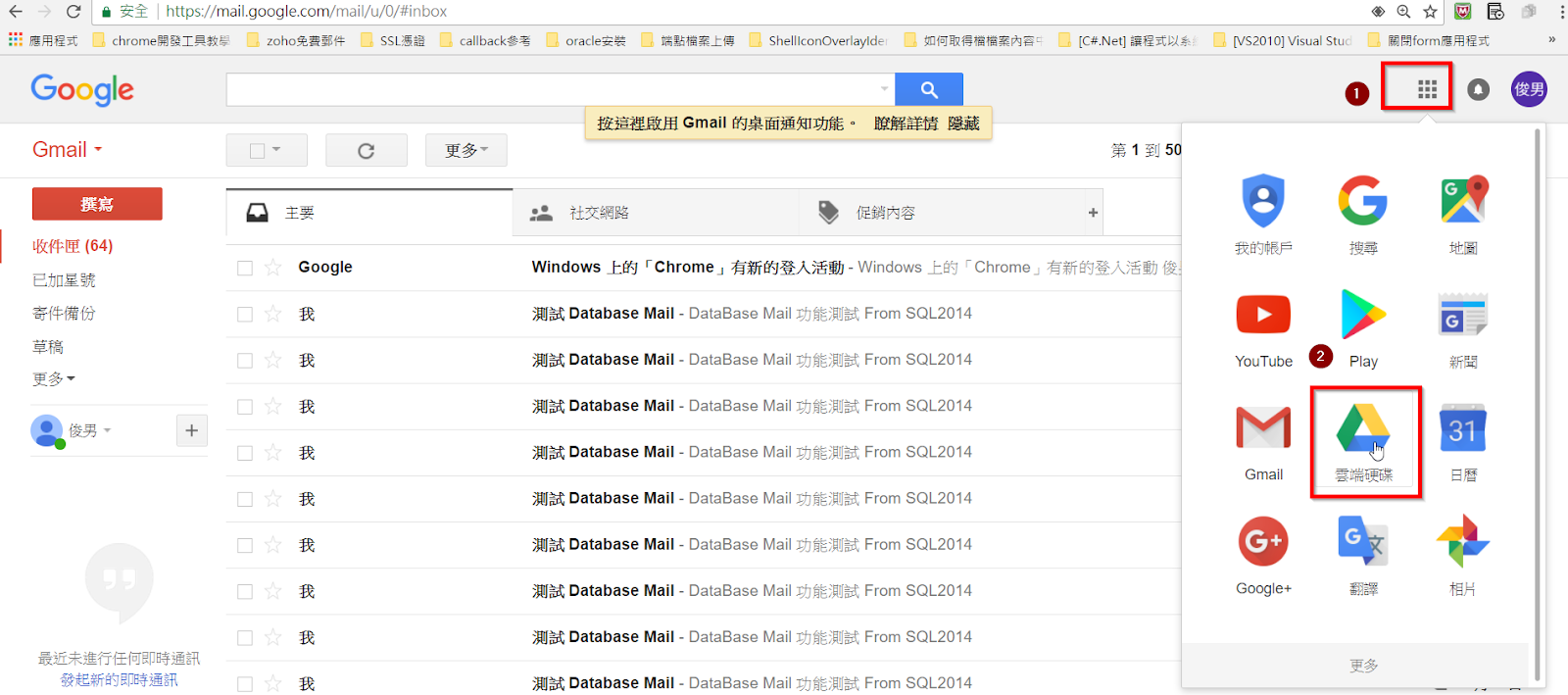Open Chrome zoom magnifier in address bar
The image size is (1568, 695).
click(x=1403, y=12)
